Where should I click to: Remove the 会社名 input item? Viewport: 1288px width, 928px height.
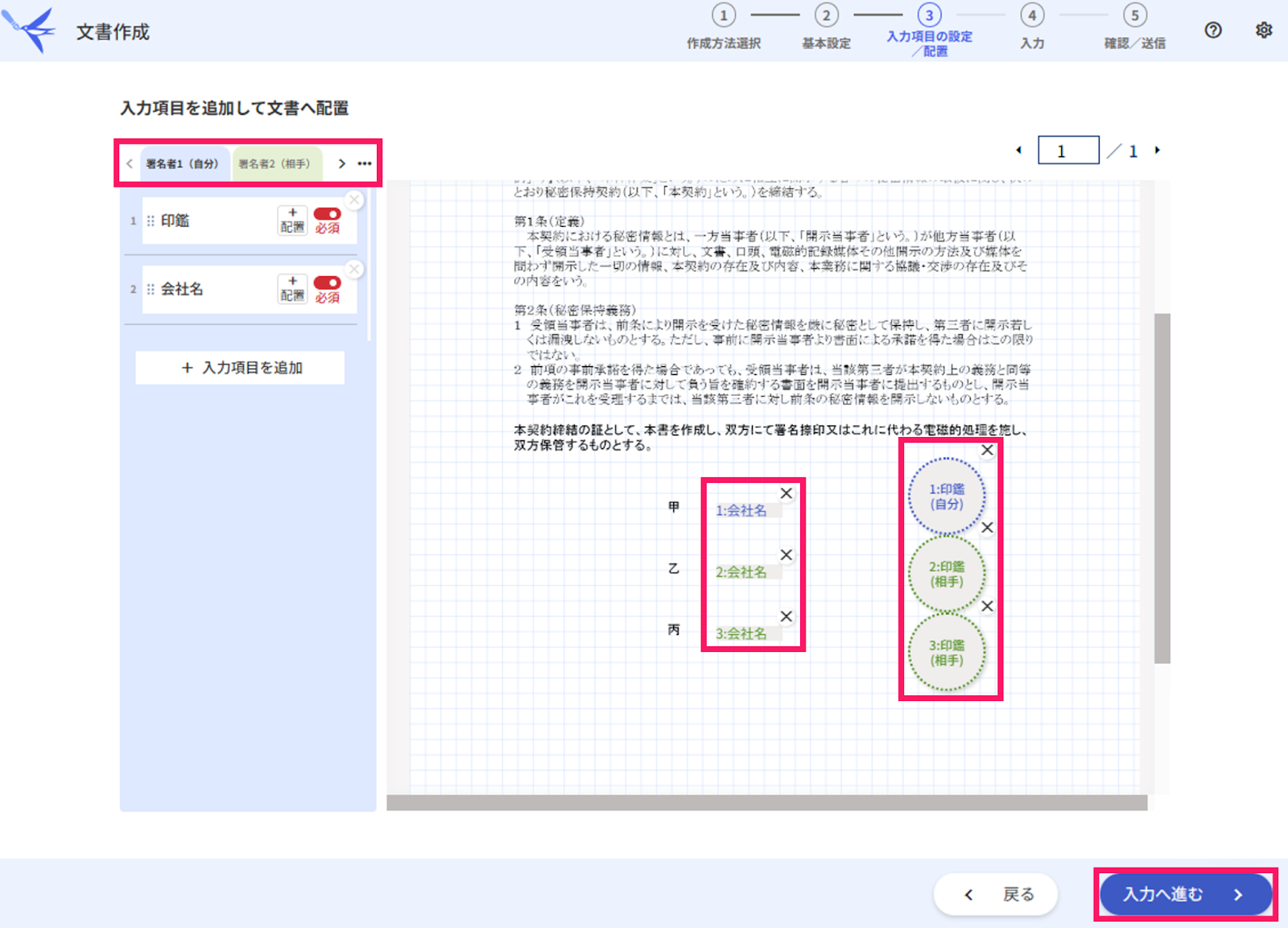pyautogui.click(x=354, y=269)
